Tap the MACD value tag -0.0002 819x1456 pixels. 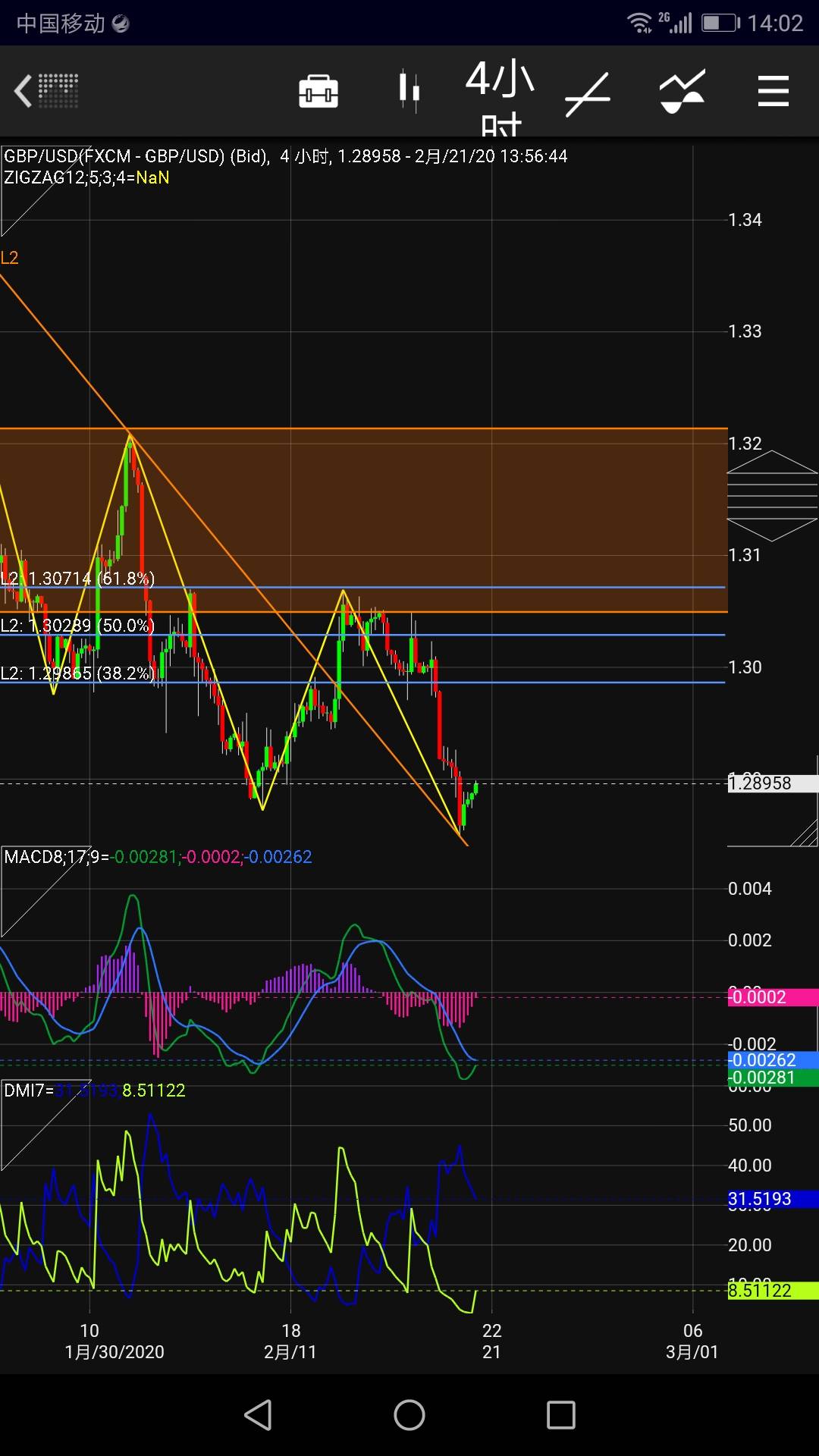[x=773, y=997]
